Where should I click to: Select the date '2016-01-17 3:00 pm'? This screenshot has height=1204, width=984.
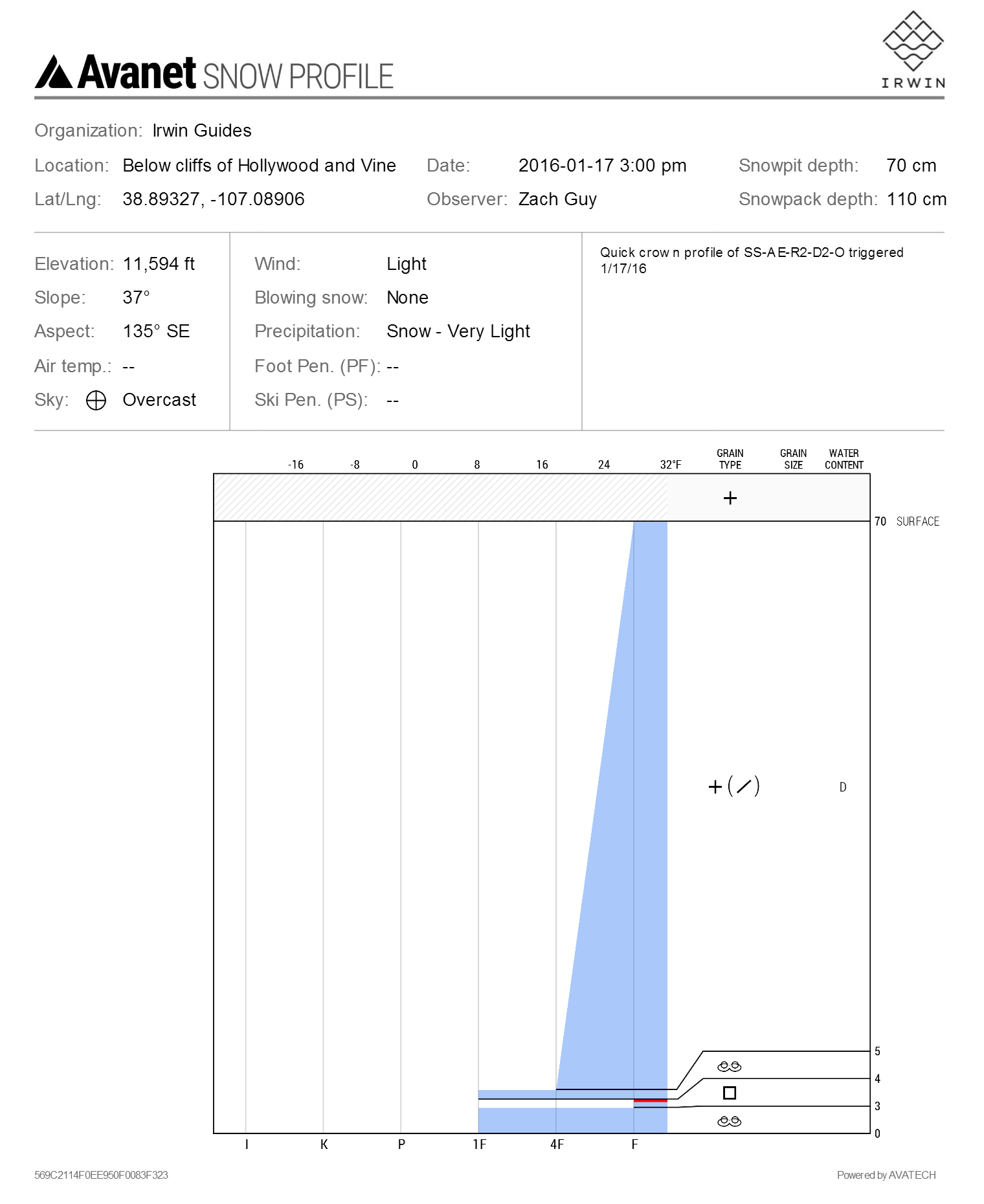[x=602, y=166]
